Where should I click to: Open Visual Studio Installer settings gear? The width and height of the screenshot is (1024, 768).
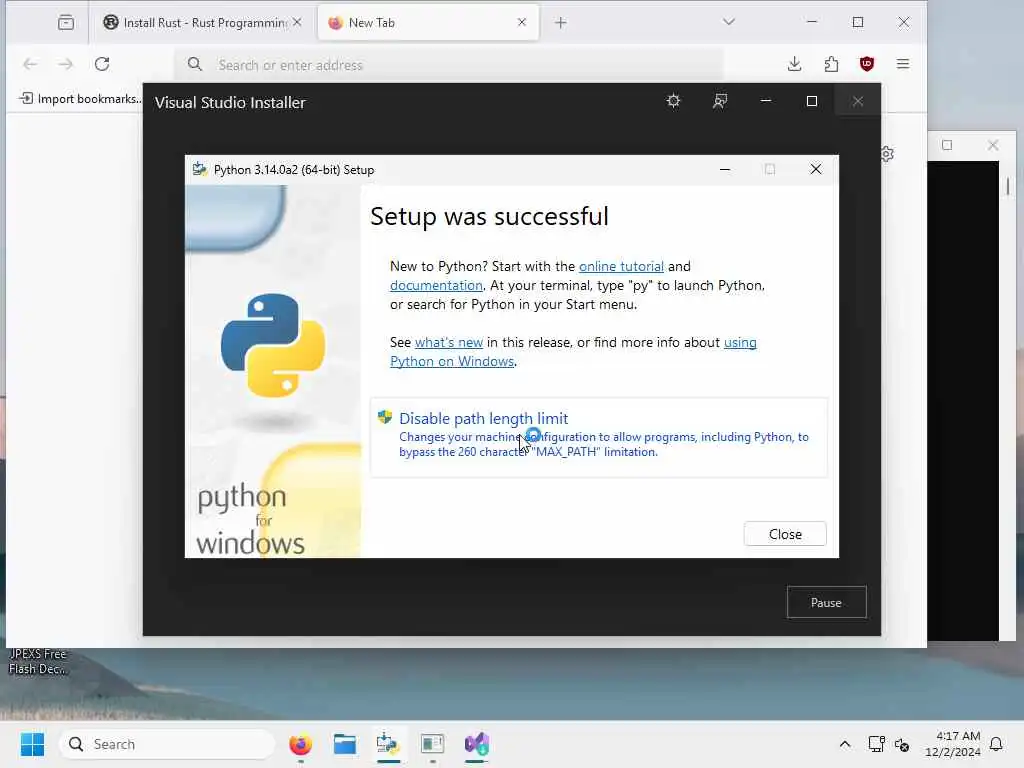[673, 101]
